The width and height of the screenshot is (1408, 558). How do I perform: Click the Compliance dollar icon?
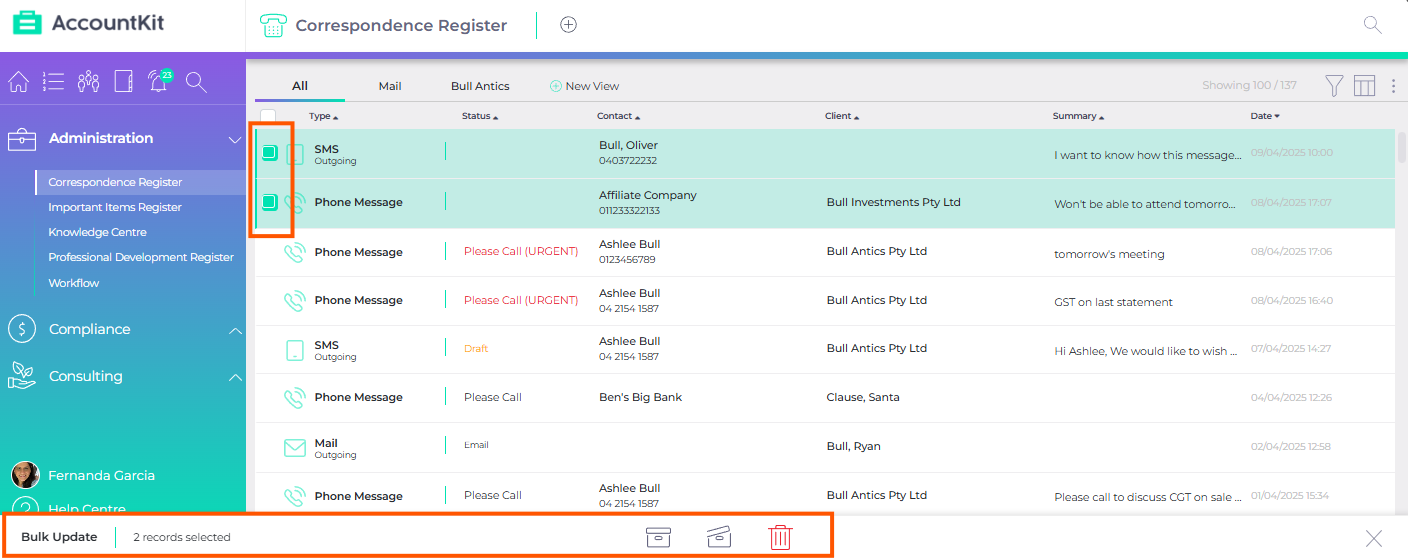(22, 329)
